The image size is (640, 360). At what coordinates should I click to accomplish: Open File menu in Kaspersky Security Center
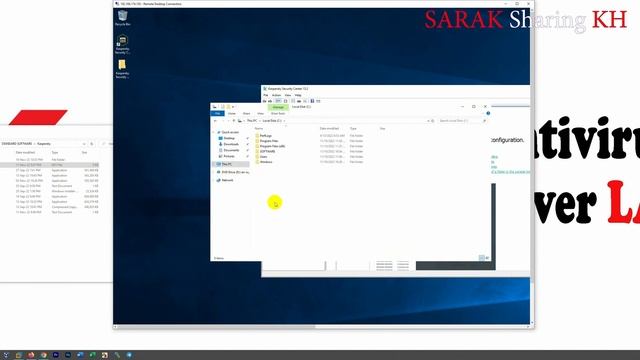click(x=266, y=95)
